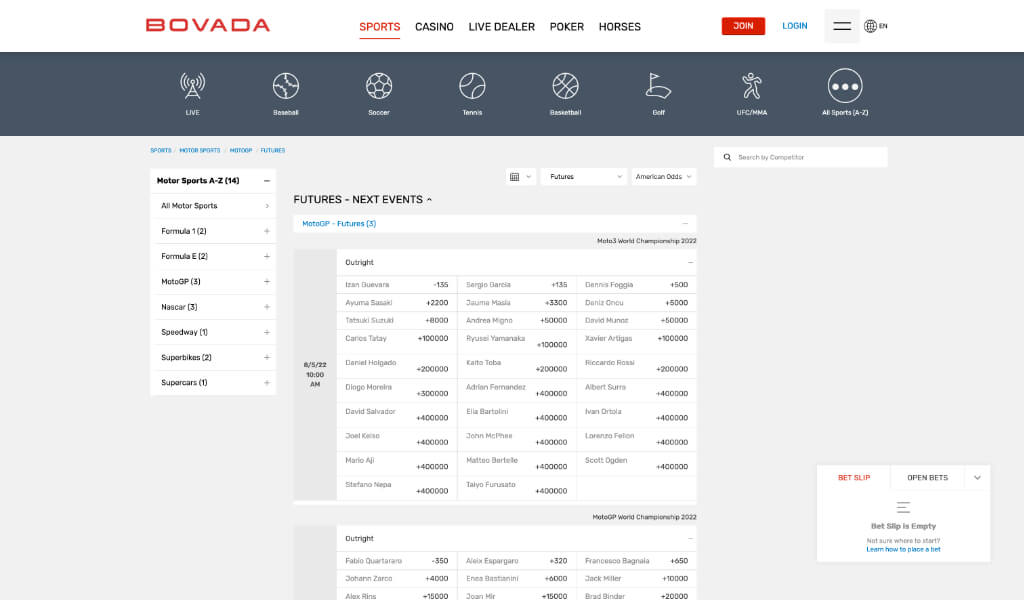
Task: Click the MotoGP - Futures (3) link
Action: pyautogui.click(x=339, y=224)
